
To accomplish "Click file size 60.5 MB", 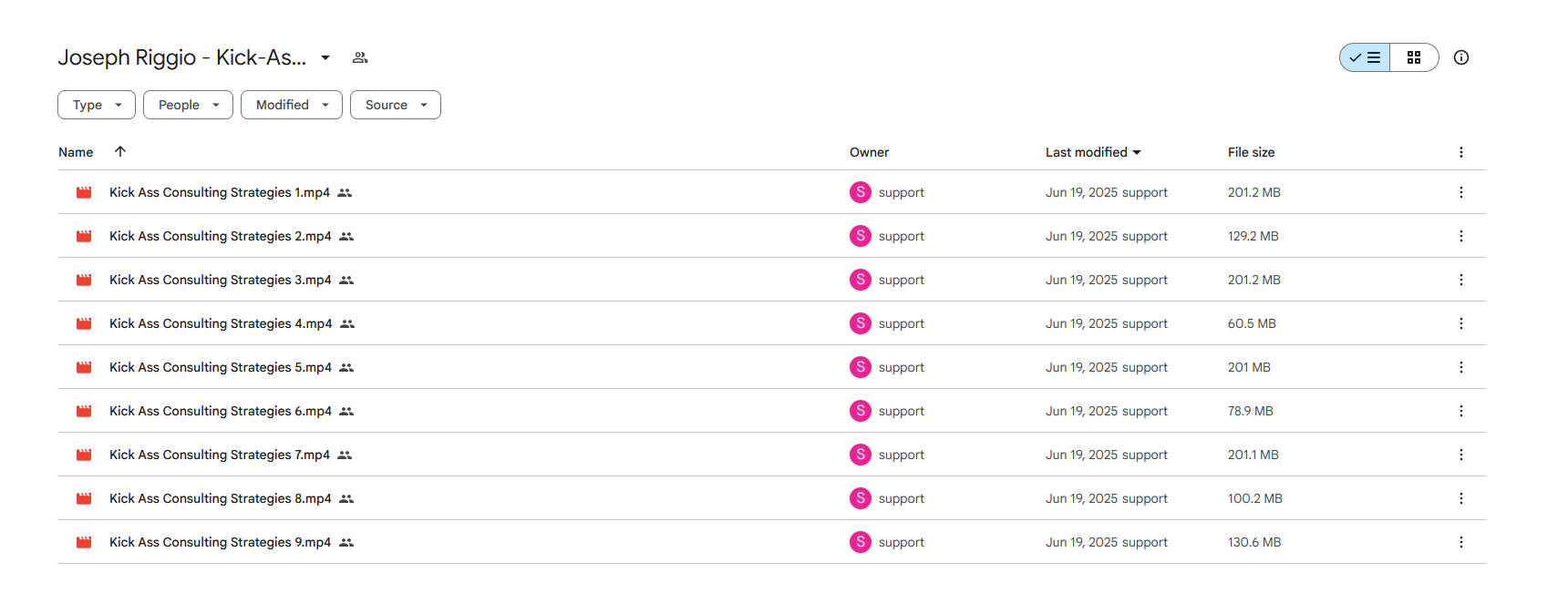I will [x=1252, y=323].
